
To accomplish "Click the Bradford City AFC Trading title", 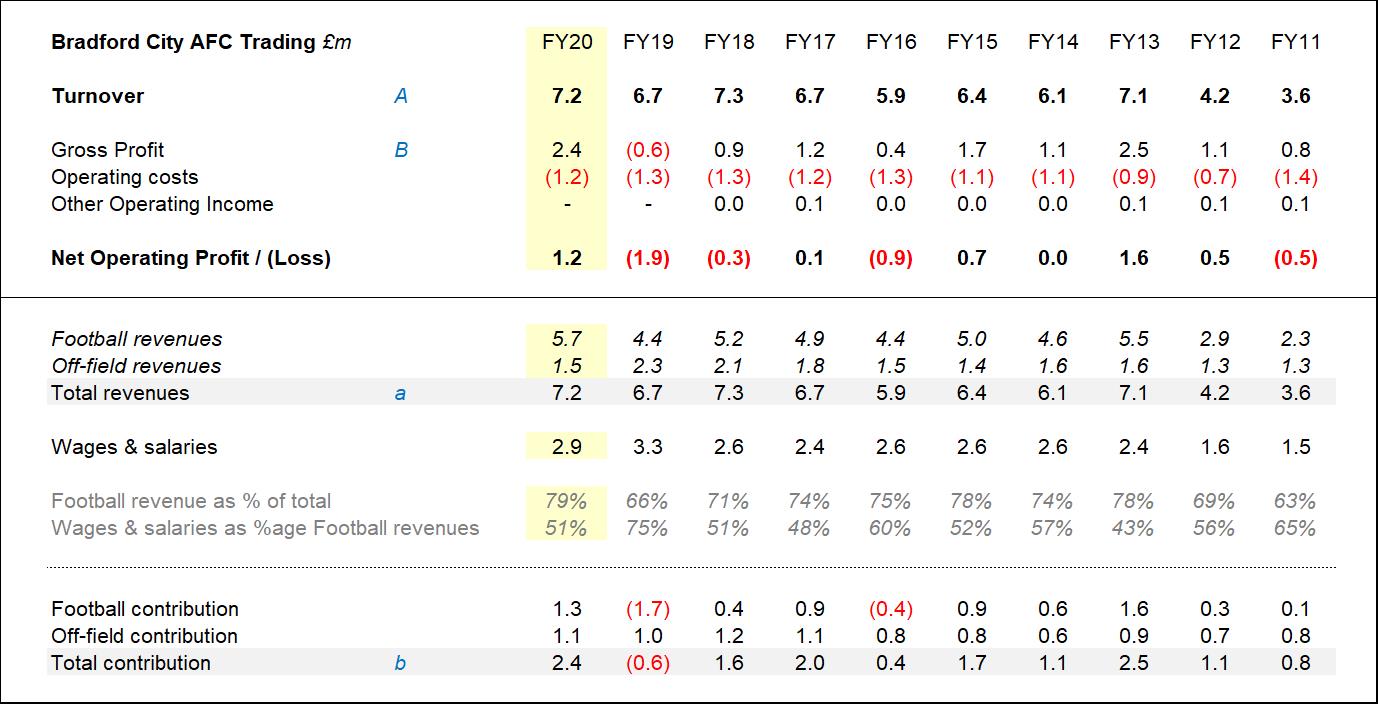I will 201,42.
